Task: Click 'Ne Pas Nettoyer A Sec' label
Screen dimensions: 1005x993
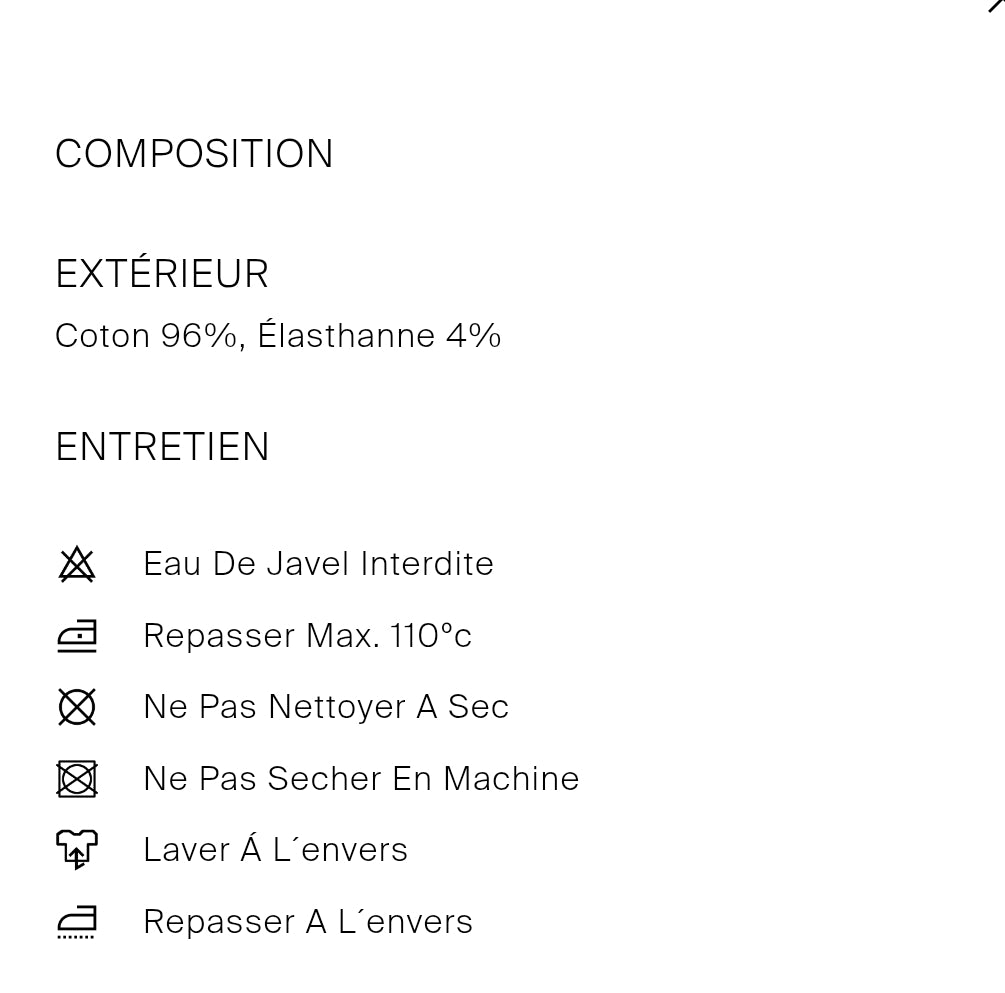Action: 326,707
